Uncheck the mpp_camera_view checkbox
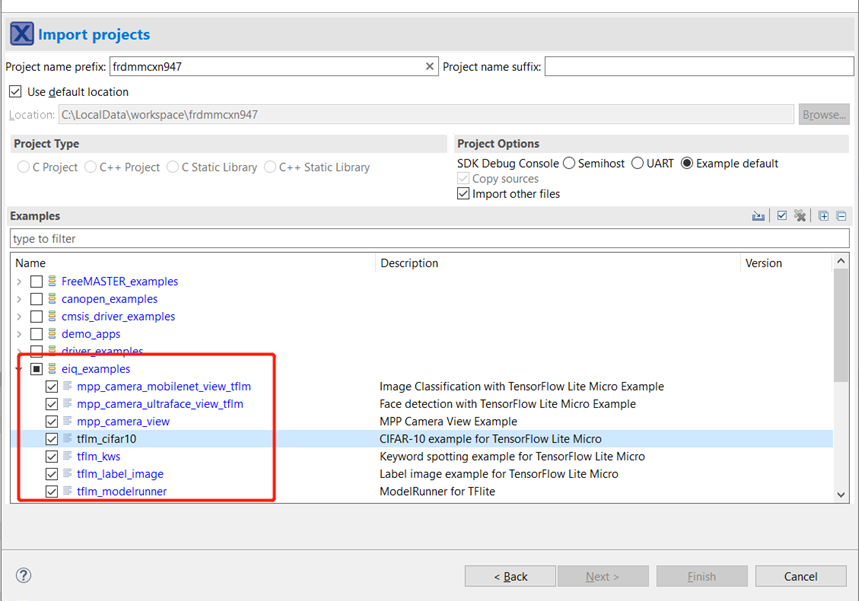Screen dimensions: 859x601 coord(51,422)
